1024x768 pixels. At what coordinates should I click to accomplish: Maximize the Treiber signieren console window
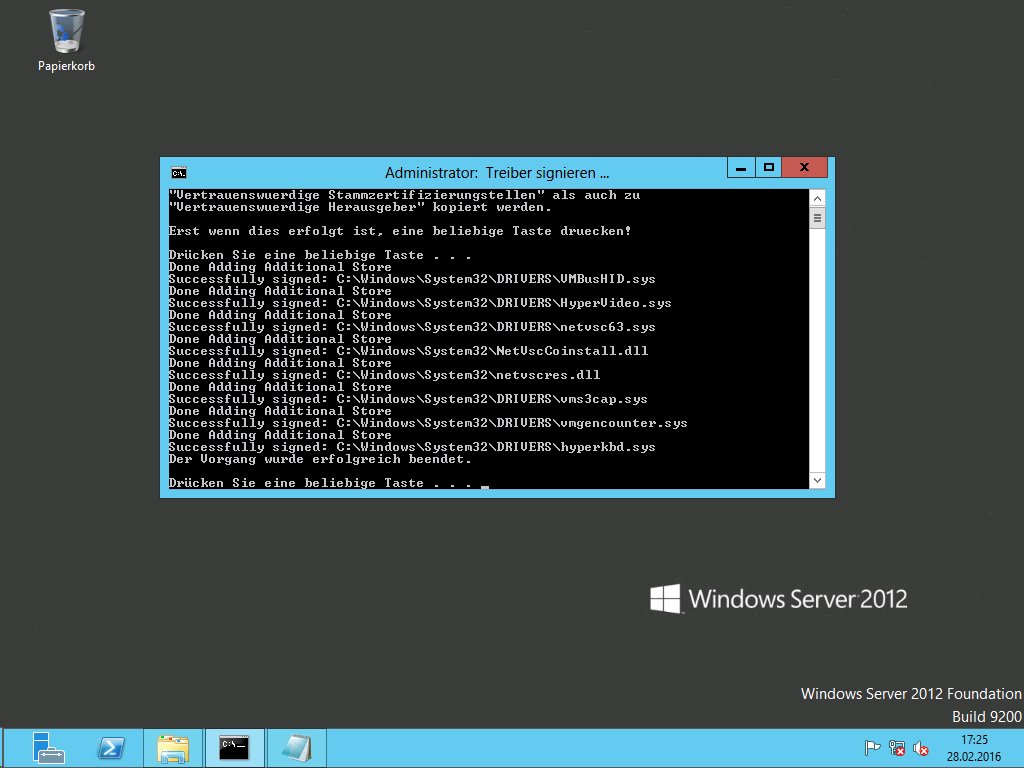[768, 167]
